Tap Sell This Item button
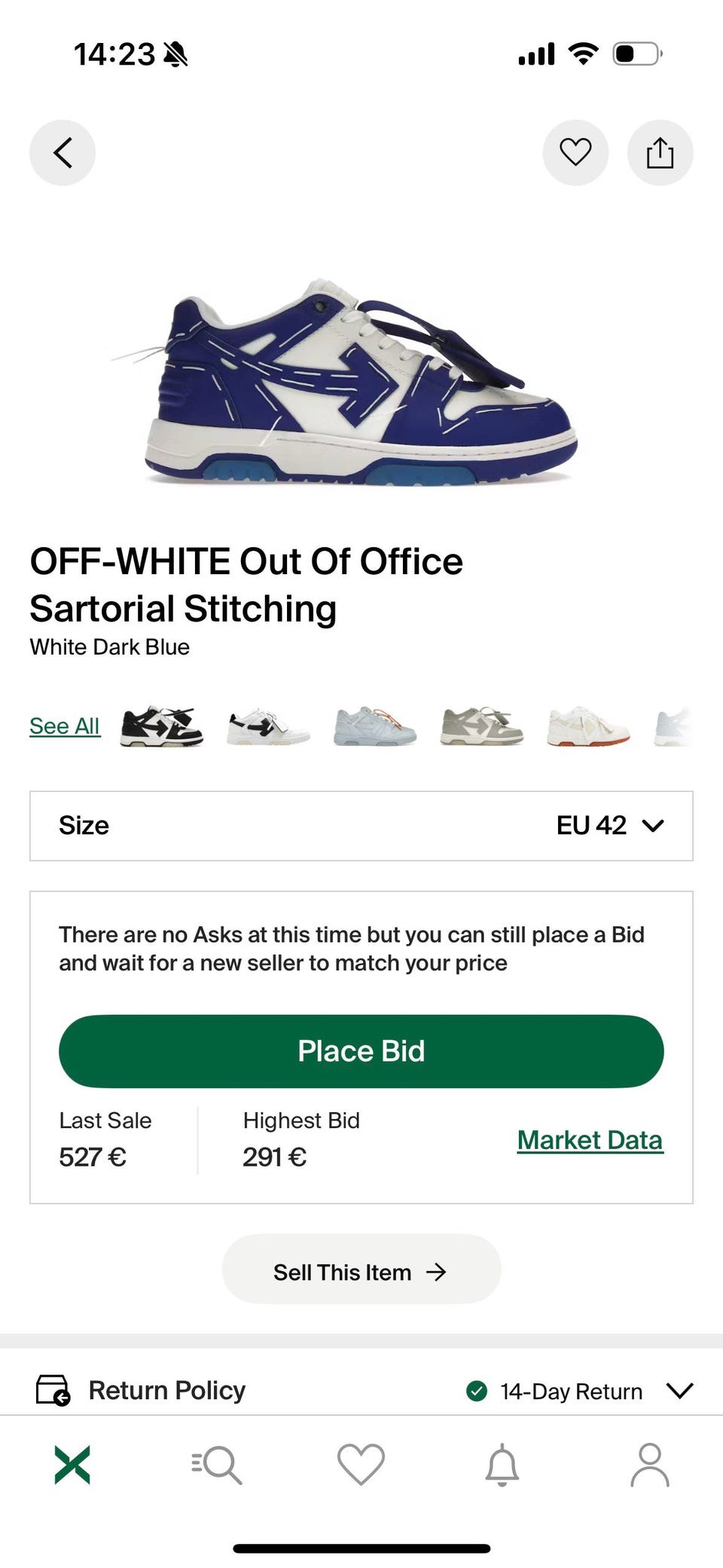This screenshot has width=723, height=1568. click(361, 1272)
